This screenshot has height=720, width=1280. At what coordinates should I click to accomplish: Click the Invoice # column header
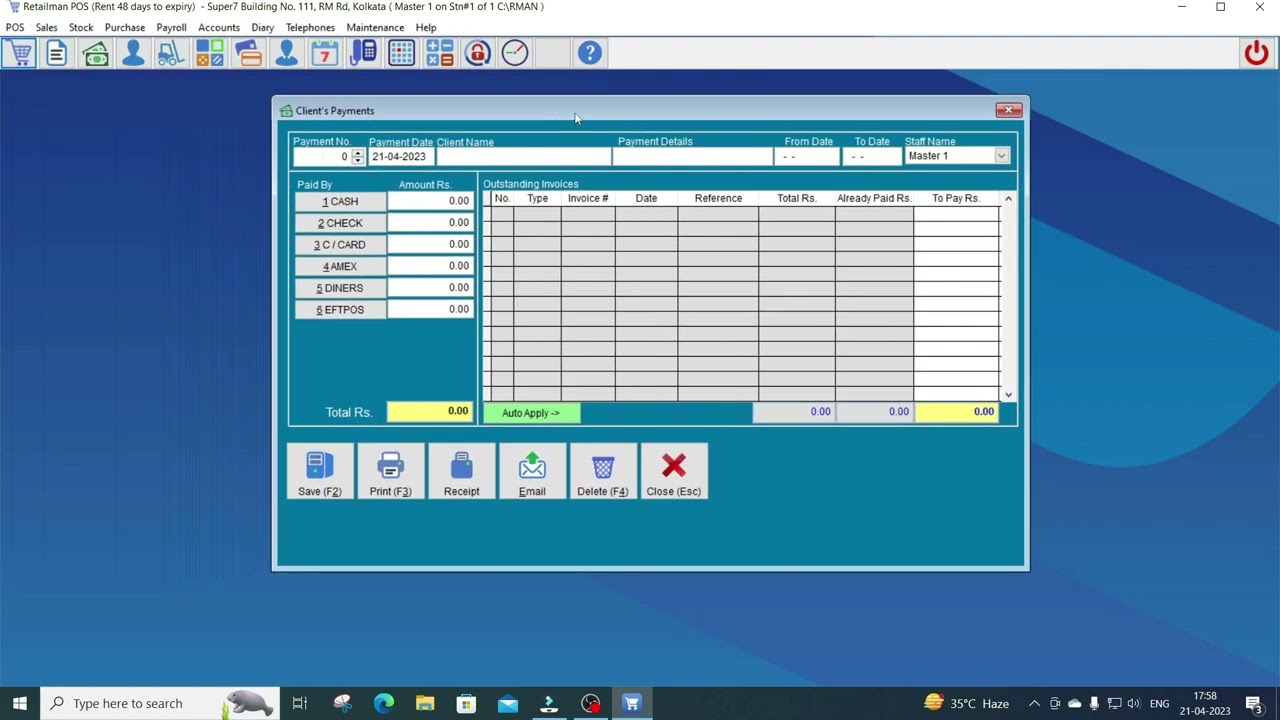click(x=588, y=198)
